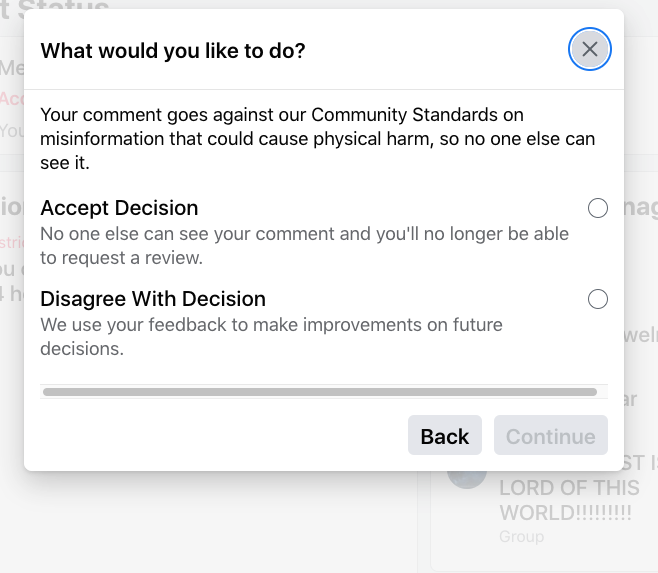The image size is (658, 573).
Task: Click the "No one else can see your comment" description
Action: tap(304, 245)
